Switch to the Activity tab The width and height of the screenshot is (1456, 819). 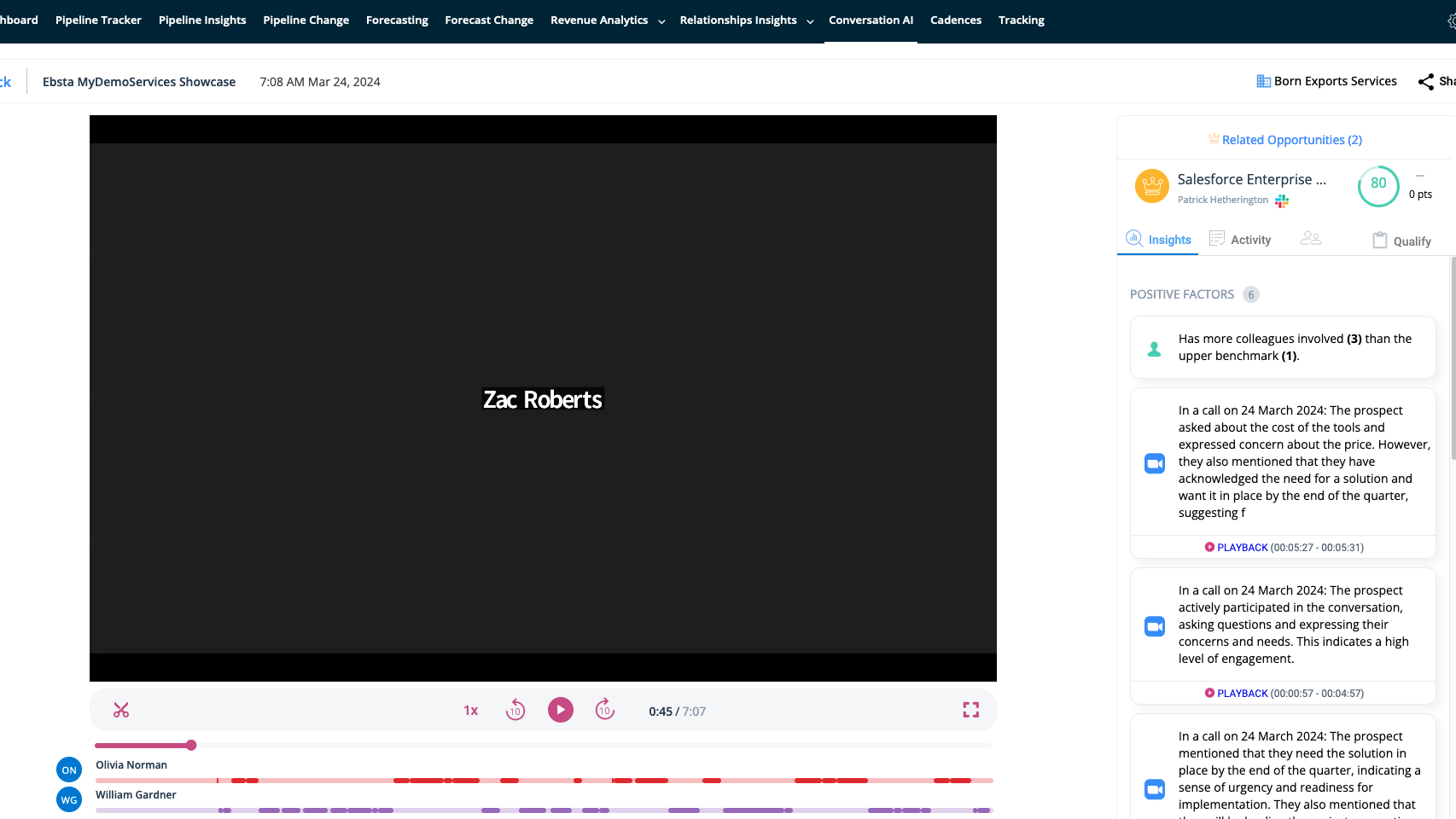1241,240
